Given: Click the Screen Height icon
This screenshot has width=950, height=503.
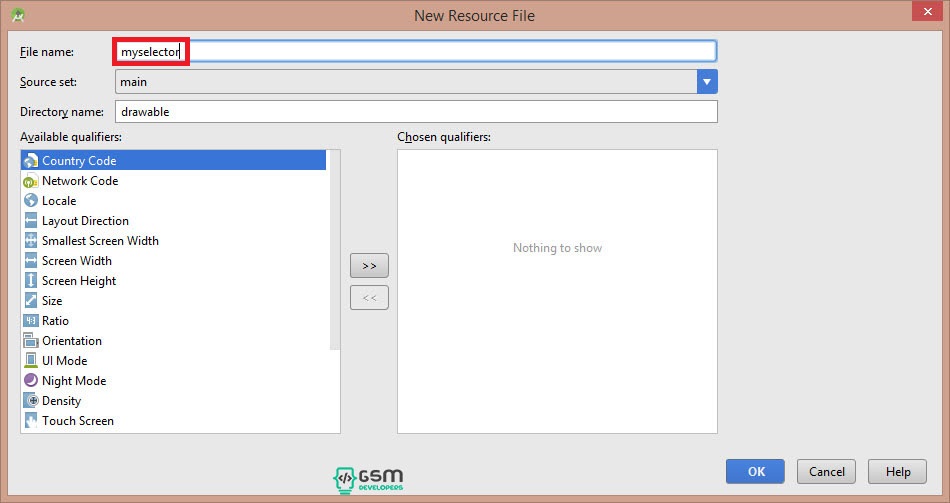Looking at the screenshot, I should coord(30,281).
